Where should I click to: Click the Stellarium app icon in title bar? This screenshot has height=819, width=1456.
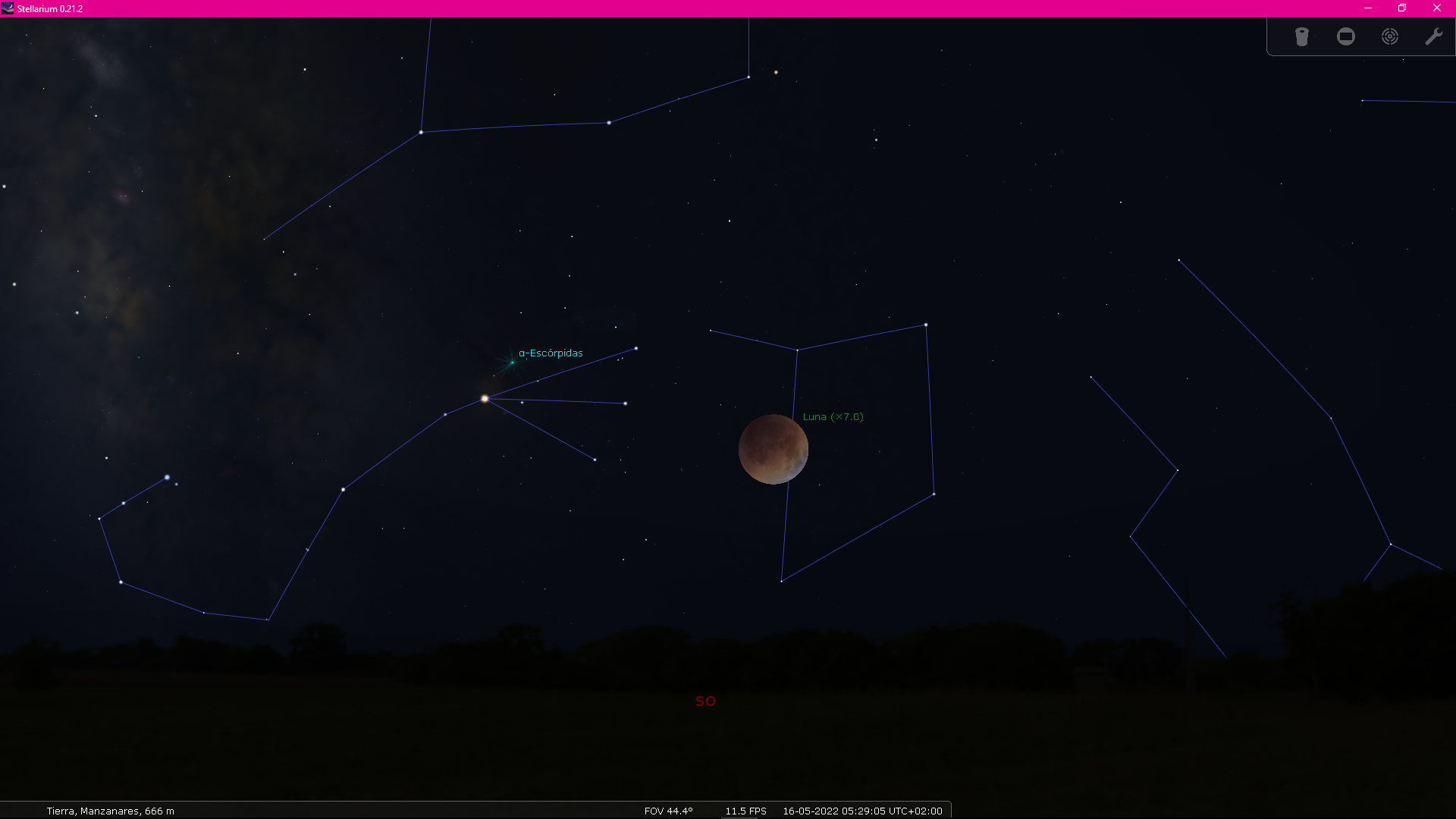point(8,8)
